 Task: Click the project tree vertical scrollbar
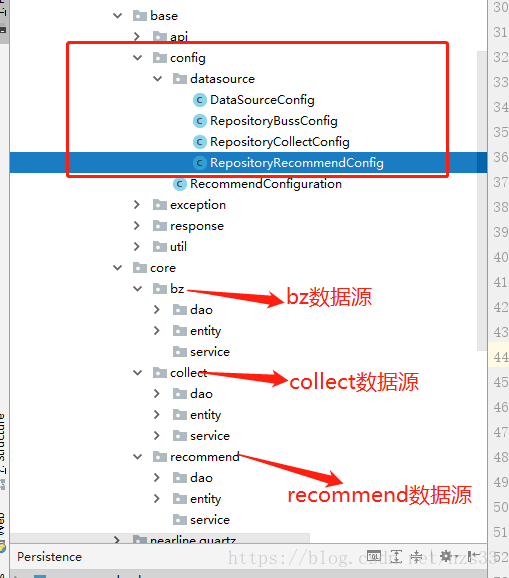482,201
